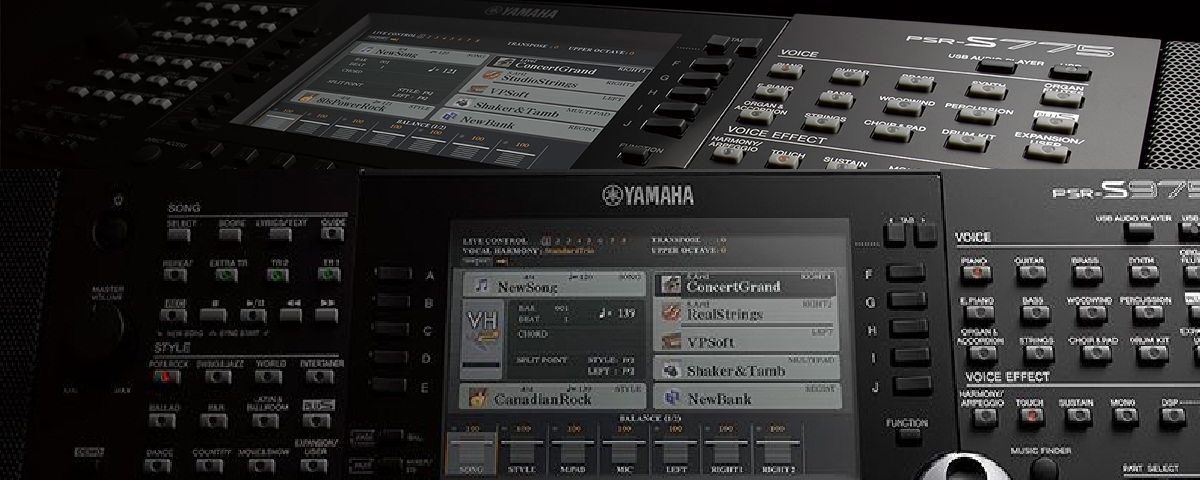Viewport: 1202px width, 486px height.
Task: Toggle the EXTRA TR button on S975
Action: point(228,274)
